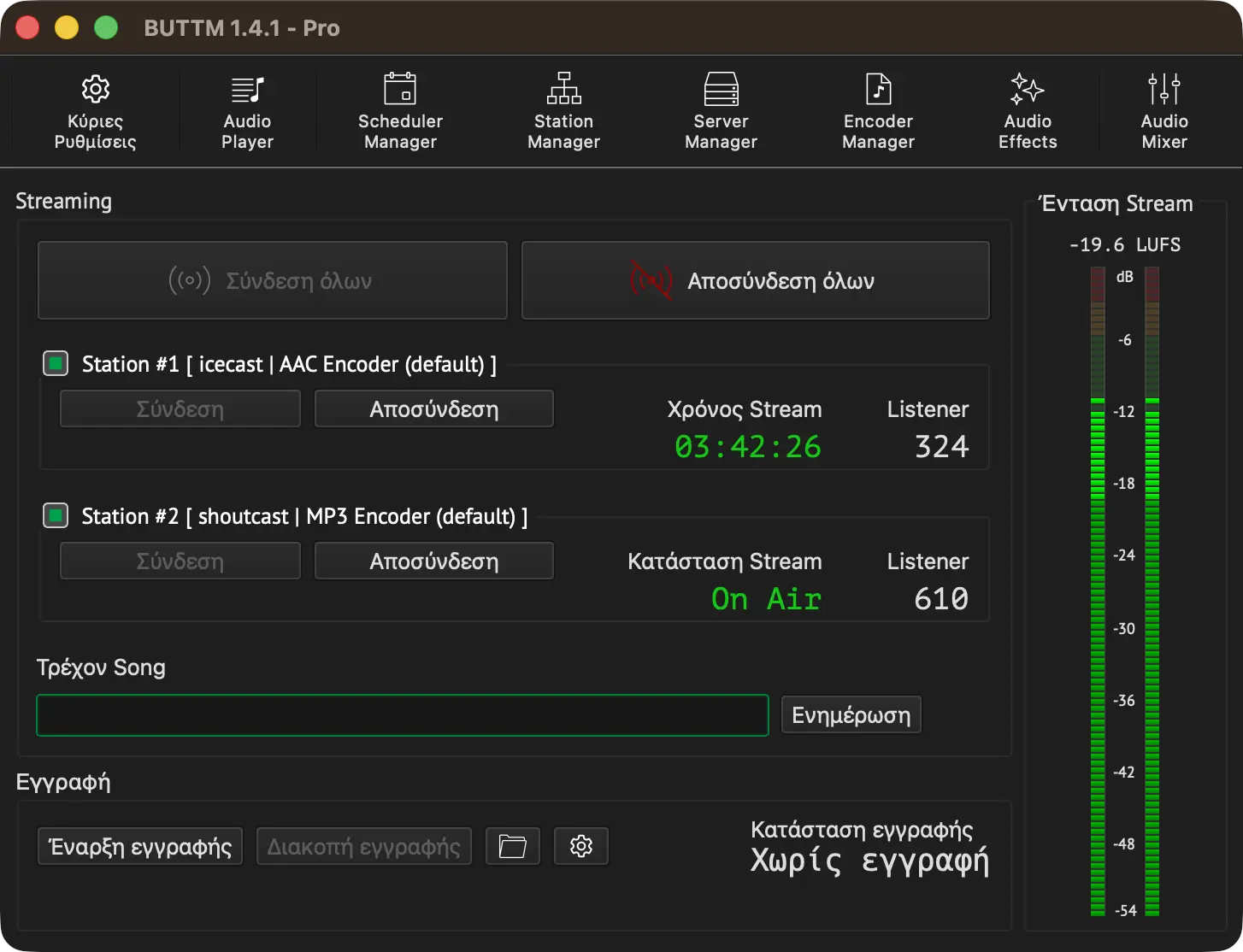Disconnect Station #2 with Αποσύνδεση
Viewport: 1243px width, 952px height.
(x=434, y=561)
